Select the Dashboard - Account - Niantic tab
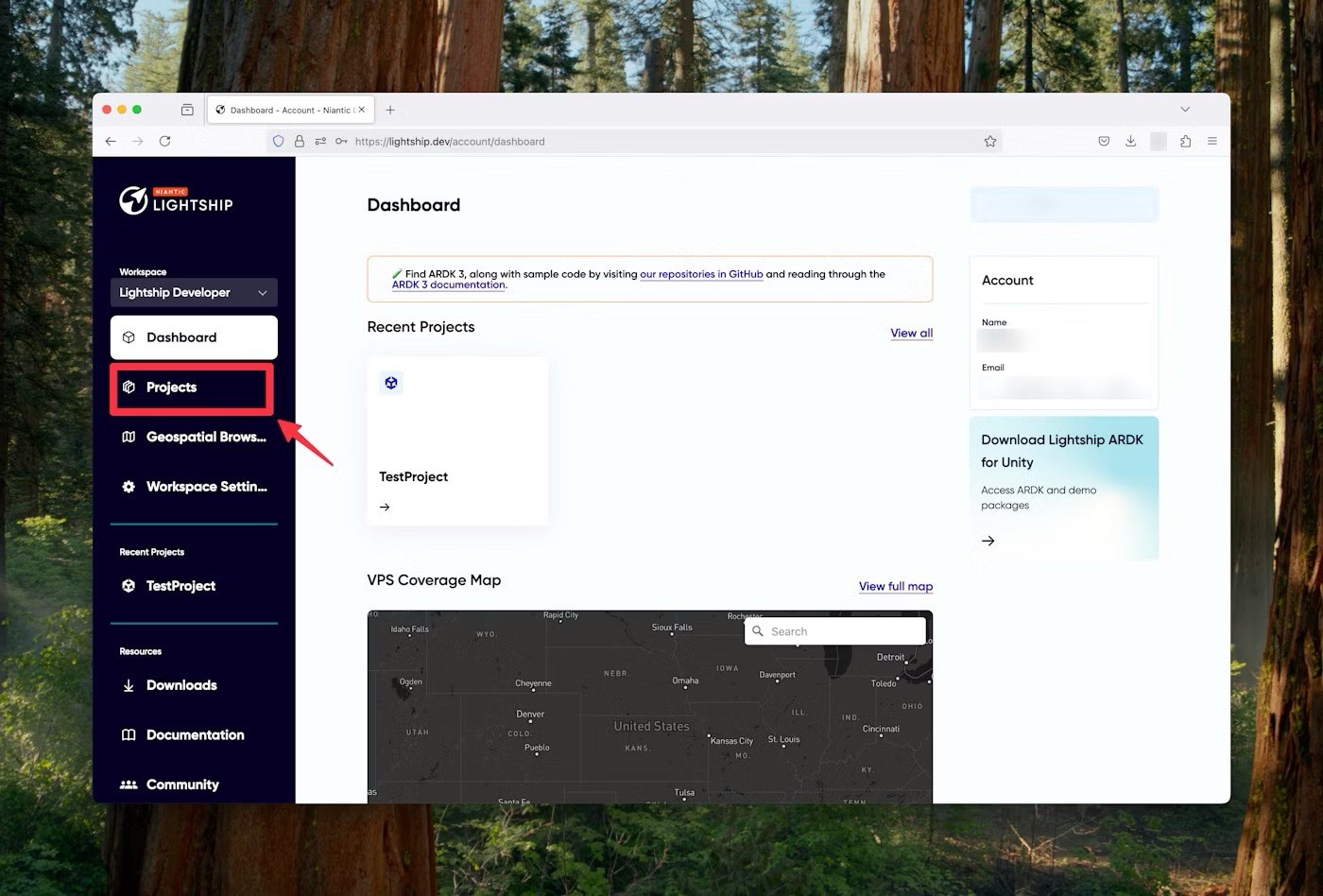The image size is (1323, 896). 291,110
